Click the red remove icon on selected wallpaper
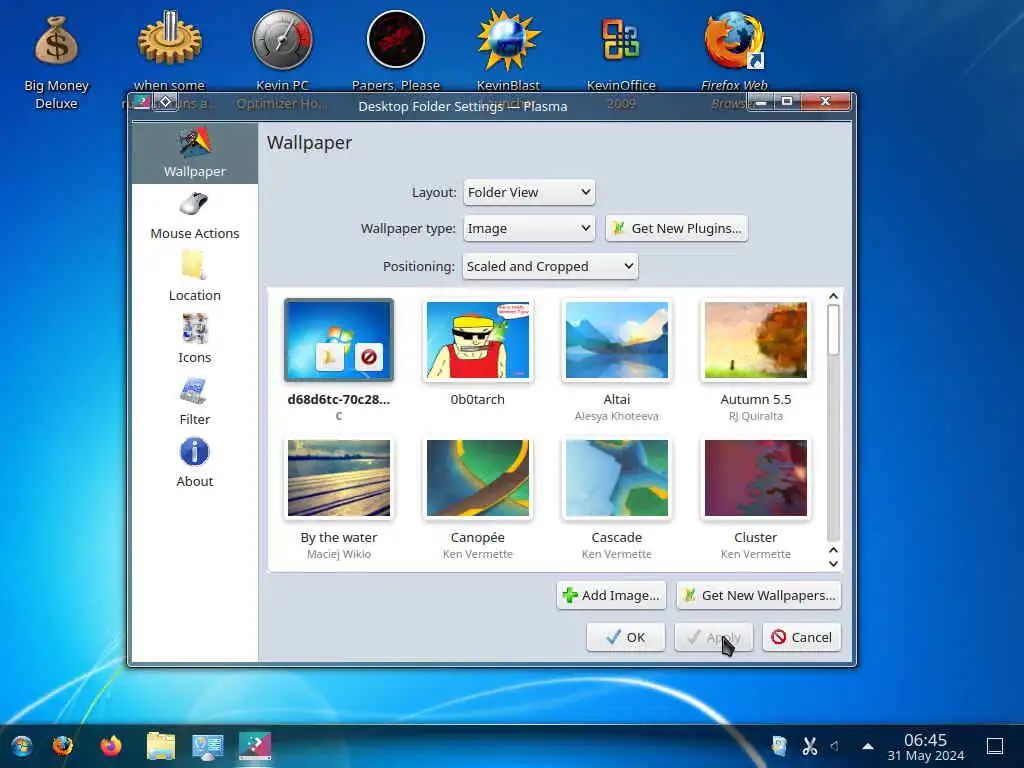The height and width of the screenshot is (768, 1024). [368, 357]
